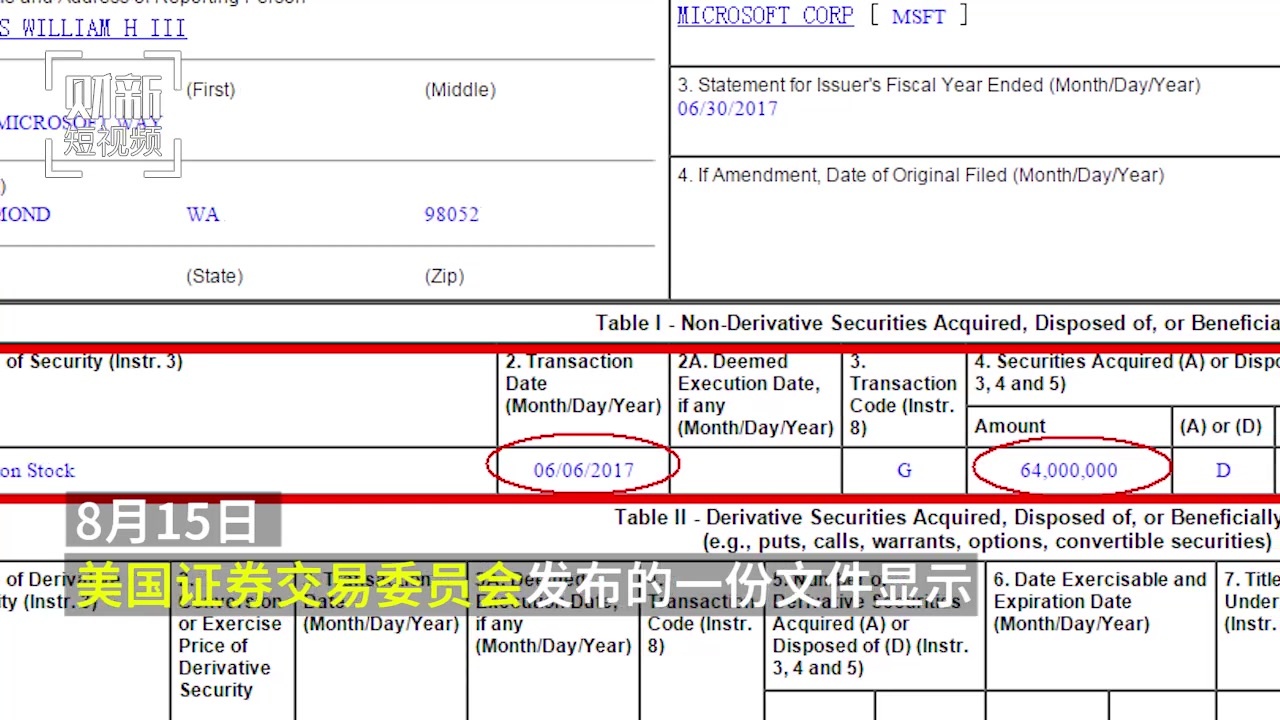Select '6. Date Exercisable and Expiration Date' header

[x=1100, y=601]
